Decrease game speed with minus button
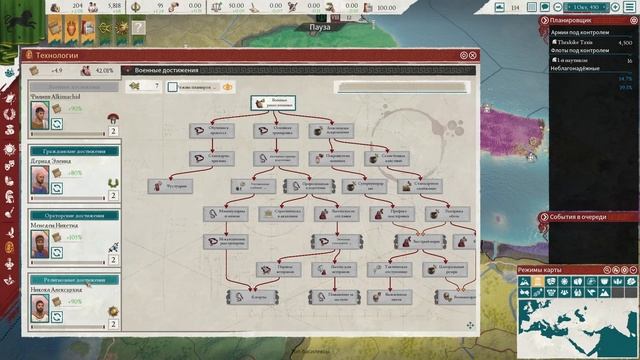The width and height of the screenshot is (640, 360). 558,7
